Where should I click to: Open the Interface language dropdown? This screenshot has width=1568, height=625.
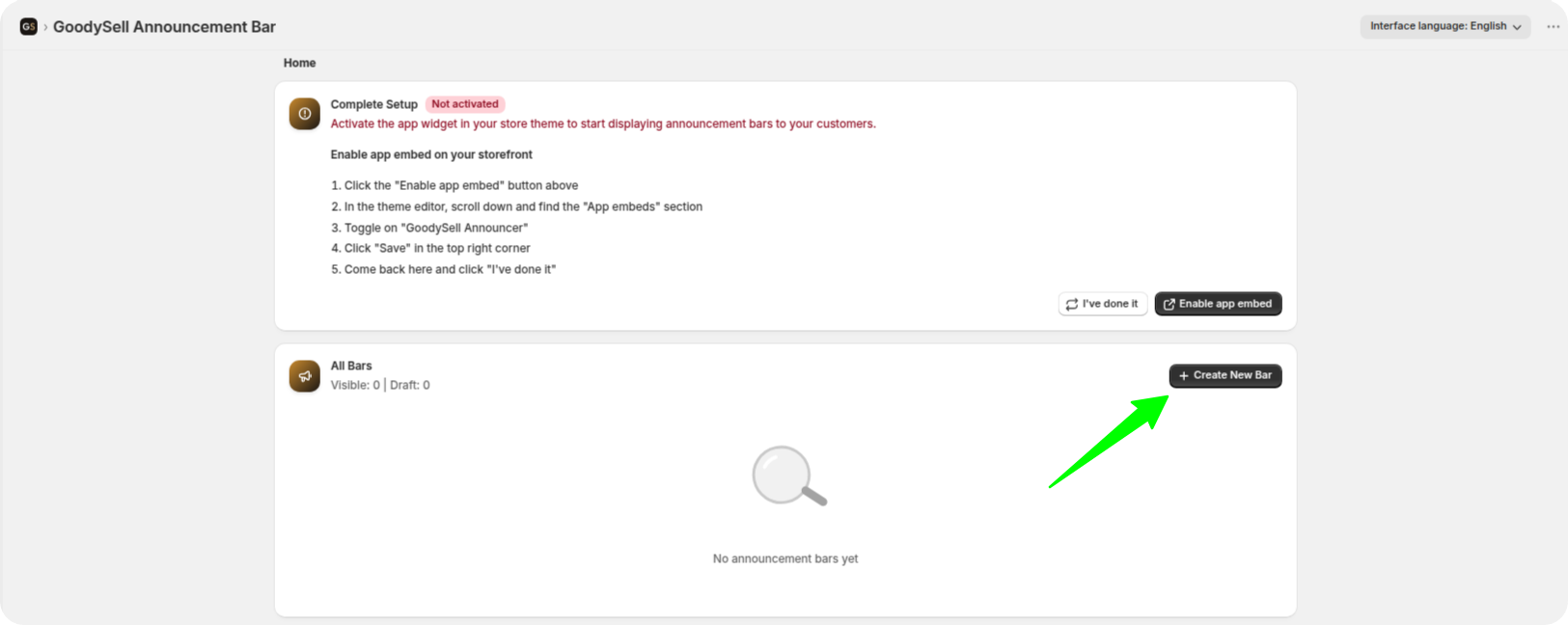coord(1445,27)
